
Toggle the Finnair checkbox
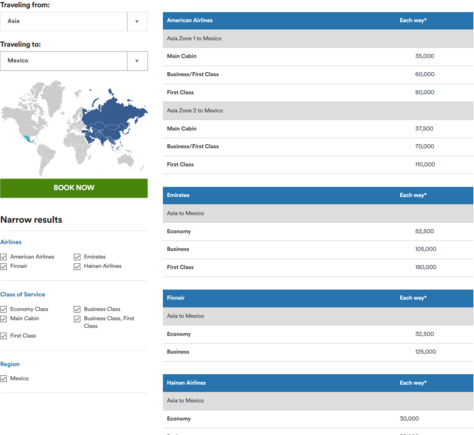tap(4, 266)
